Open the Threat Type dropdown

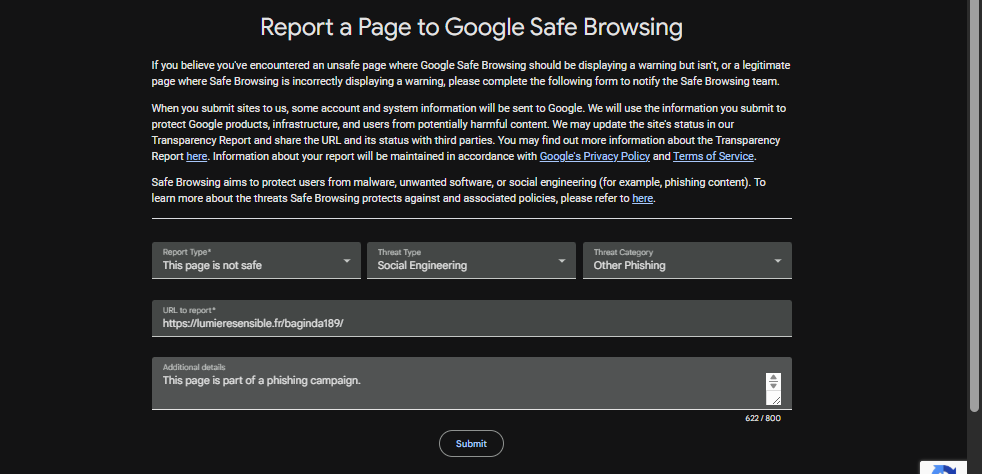pos(471,260)
